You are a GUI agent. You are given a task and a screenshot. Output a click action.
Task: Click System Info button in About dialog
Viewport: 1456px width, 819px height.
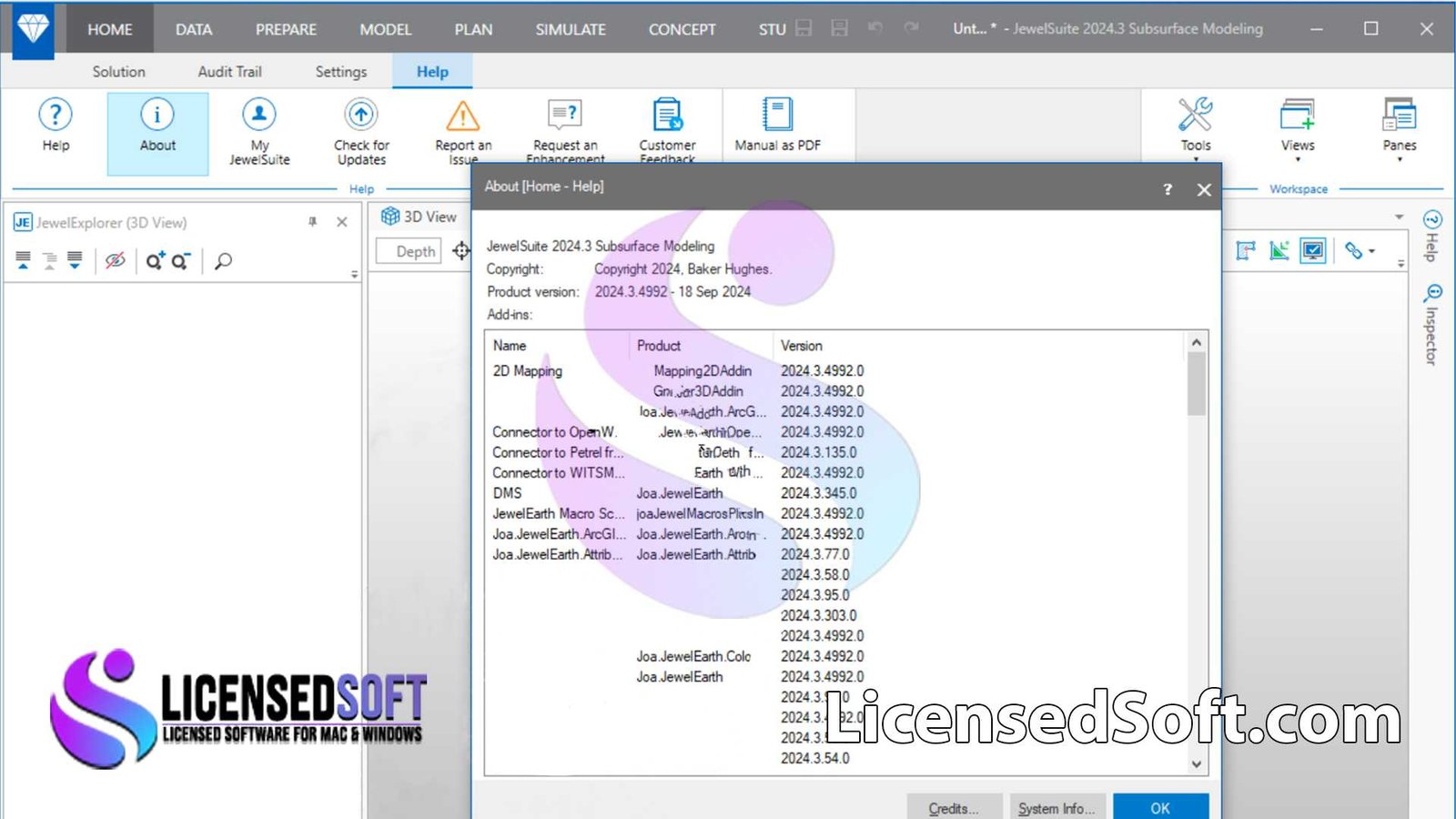(1057, 808)
